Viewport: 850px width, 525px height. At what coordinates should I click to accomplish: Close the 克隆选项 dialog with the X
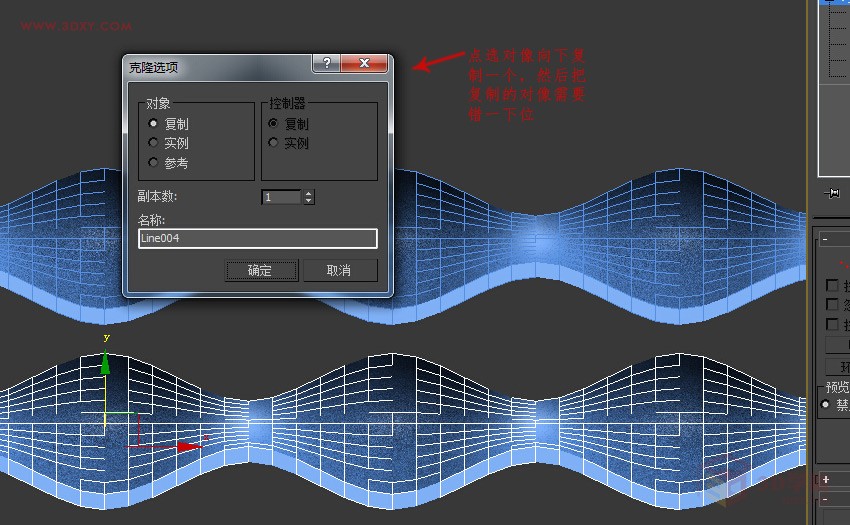[364, 63]
